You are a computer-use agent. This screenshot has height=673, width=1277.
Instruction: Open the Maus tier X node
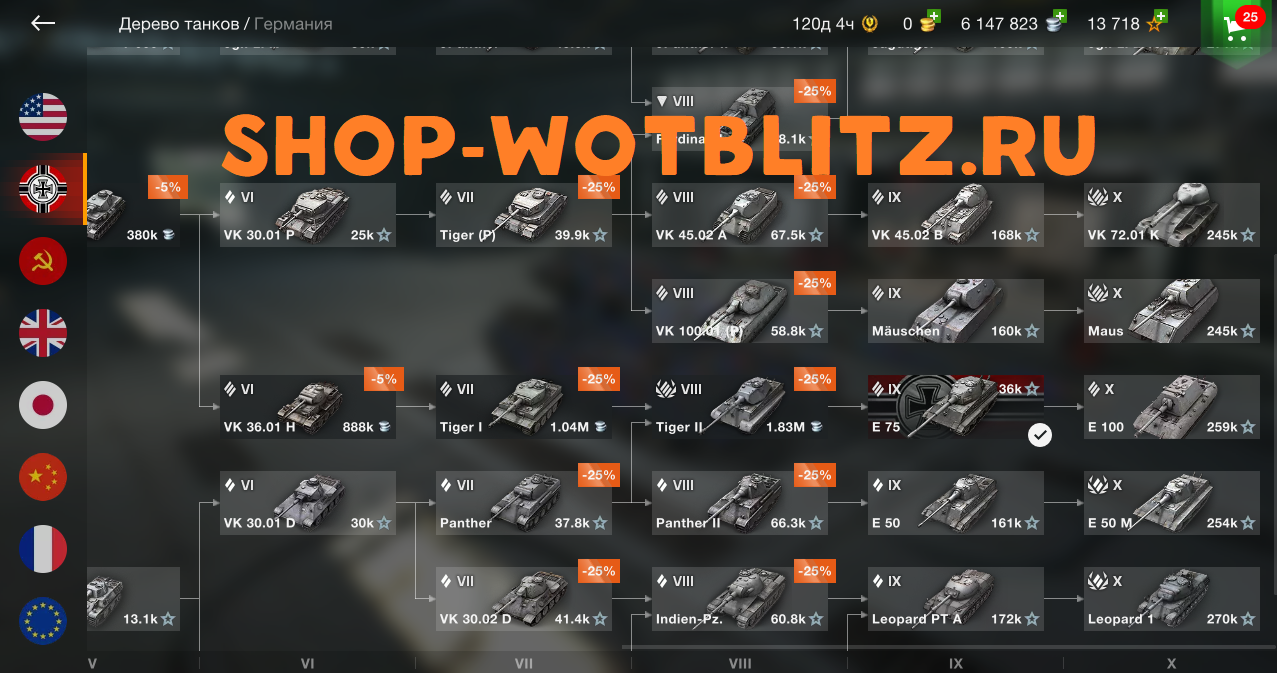tap(1172, 311)
